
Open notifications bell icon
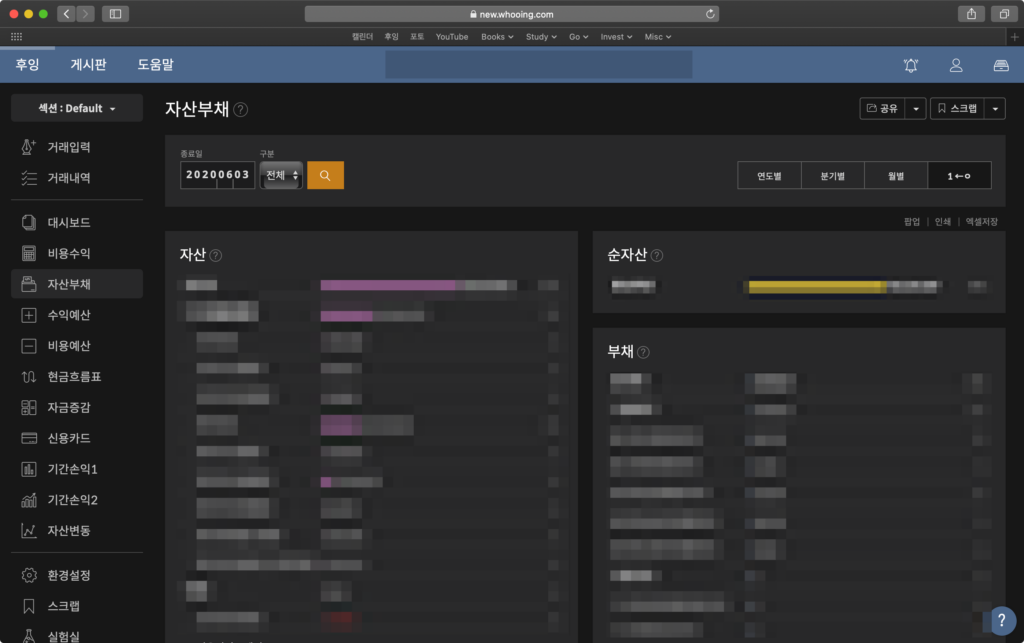[910, 65]
